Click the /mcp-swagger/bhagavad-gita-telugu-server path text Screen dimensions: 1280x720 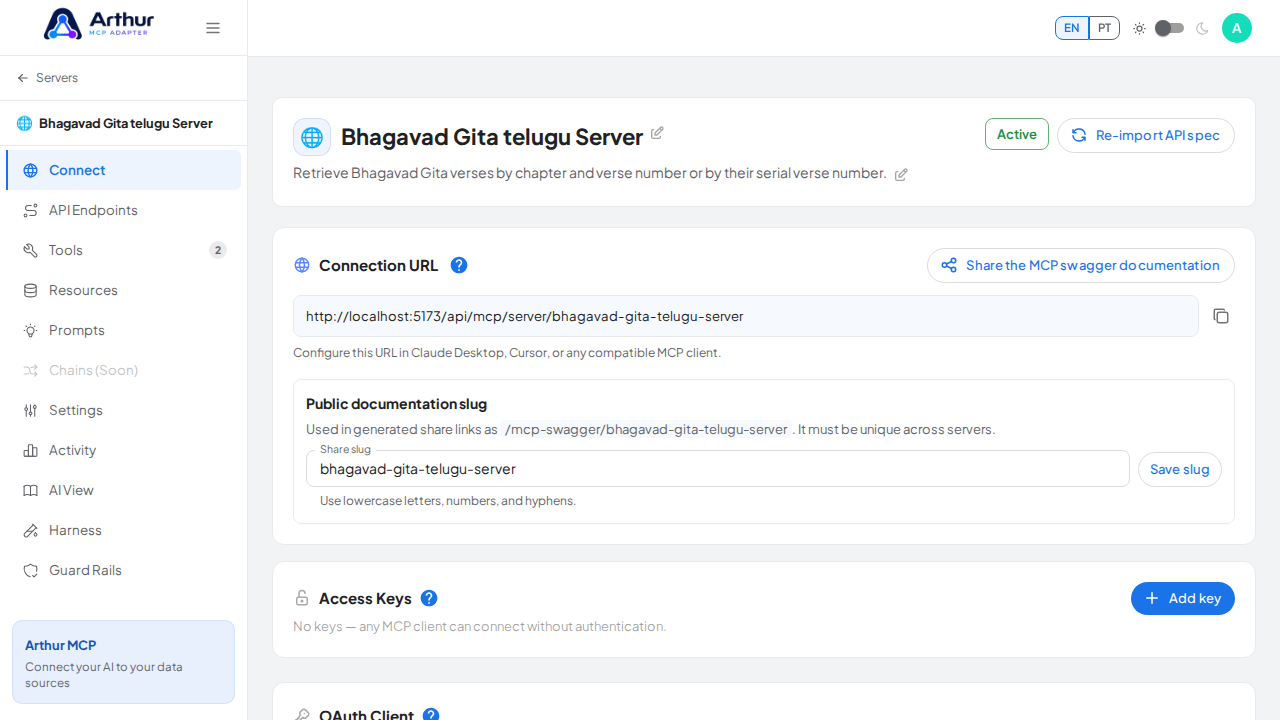pyautogui.click(x=646, y=429)
